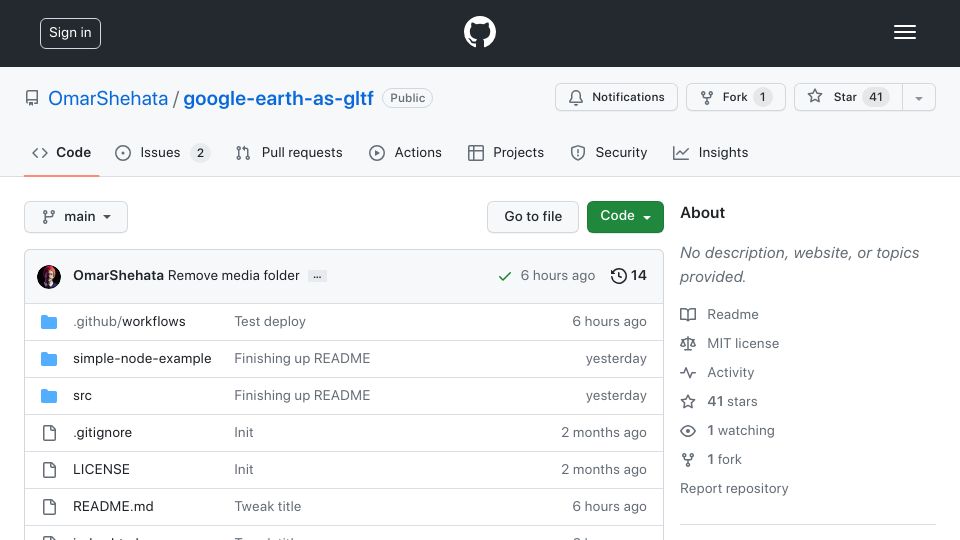The width and height of the screenshot is (960, 540).
Task: Click the "6 hours ago" timestamp for README.md
Action: [609, 506]
